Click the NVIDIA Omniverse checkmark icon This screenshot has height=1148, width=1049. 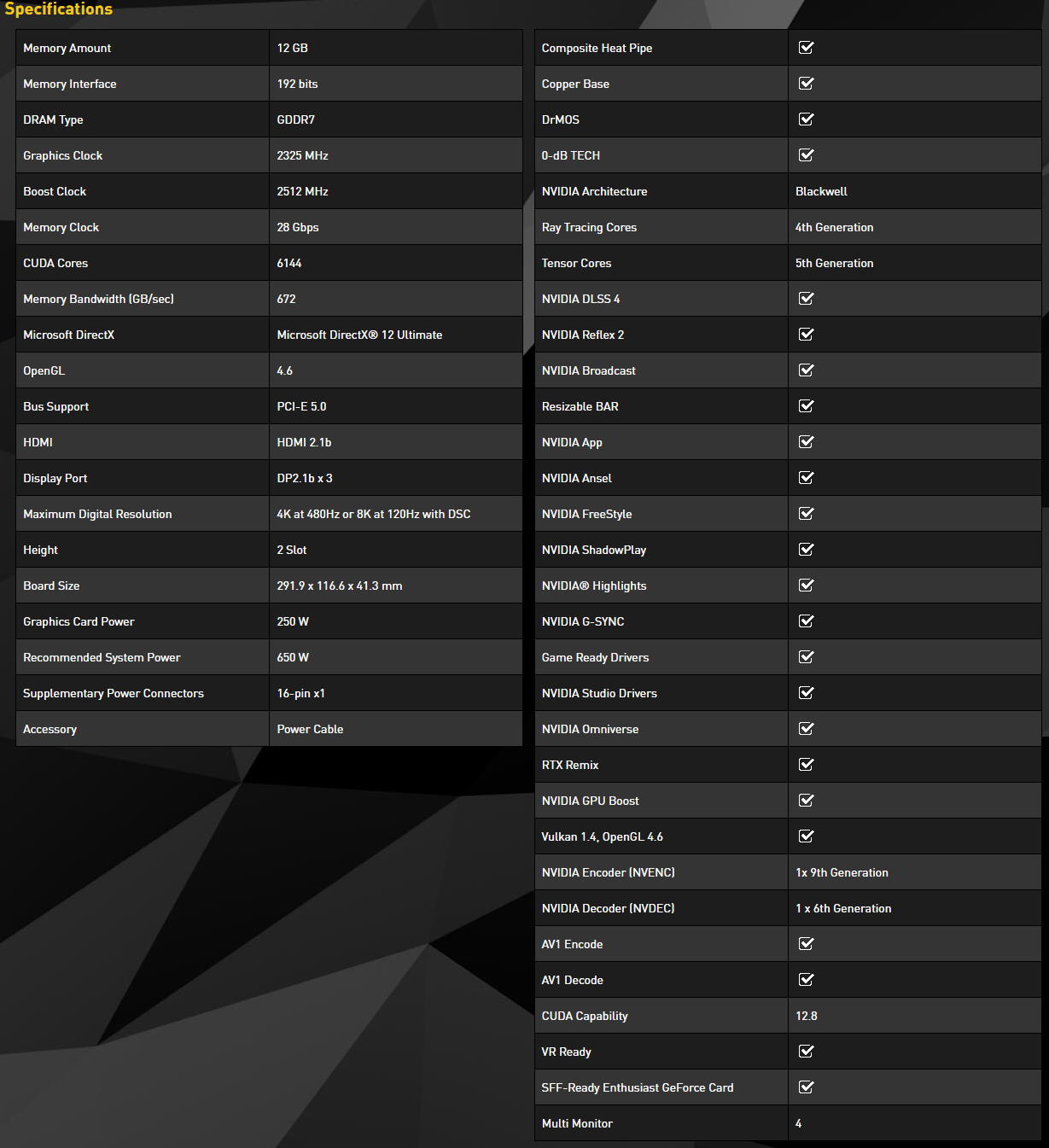(806, 729)
